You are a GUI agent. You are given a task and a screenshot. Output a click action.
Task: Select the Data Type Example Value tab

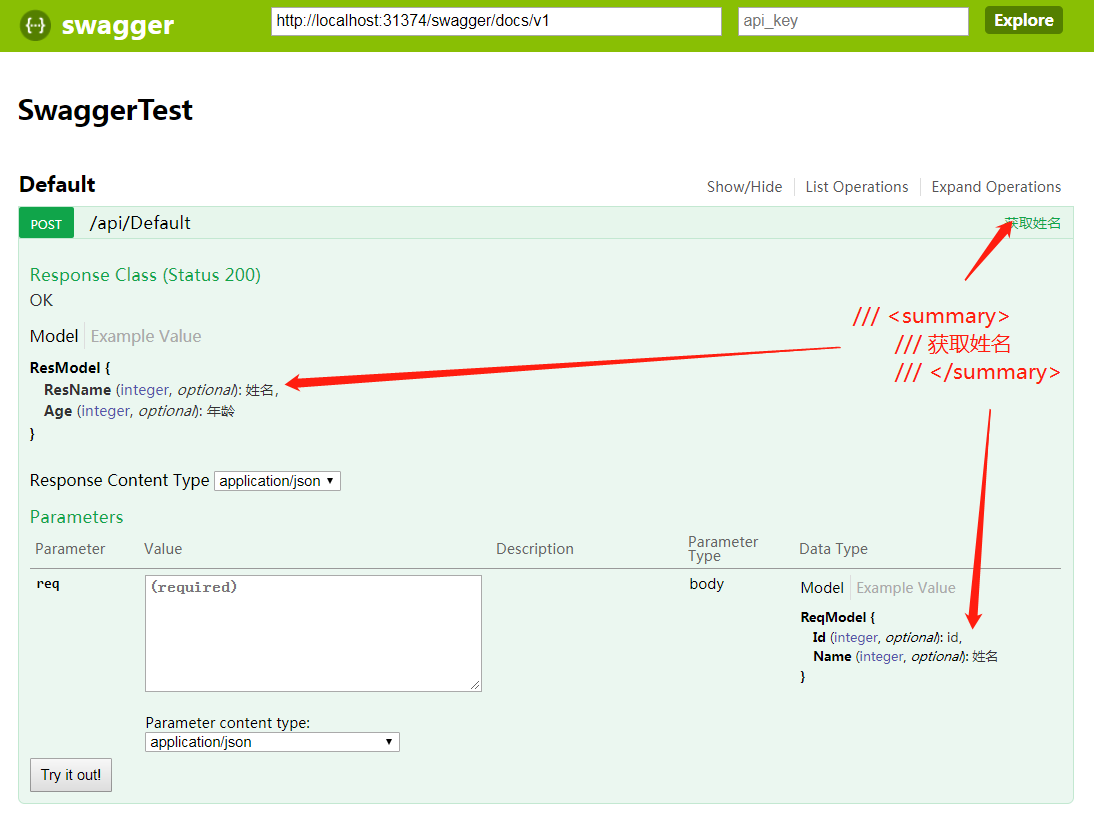(x=906, y=588)
